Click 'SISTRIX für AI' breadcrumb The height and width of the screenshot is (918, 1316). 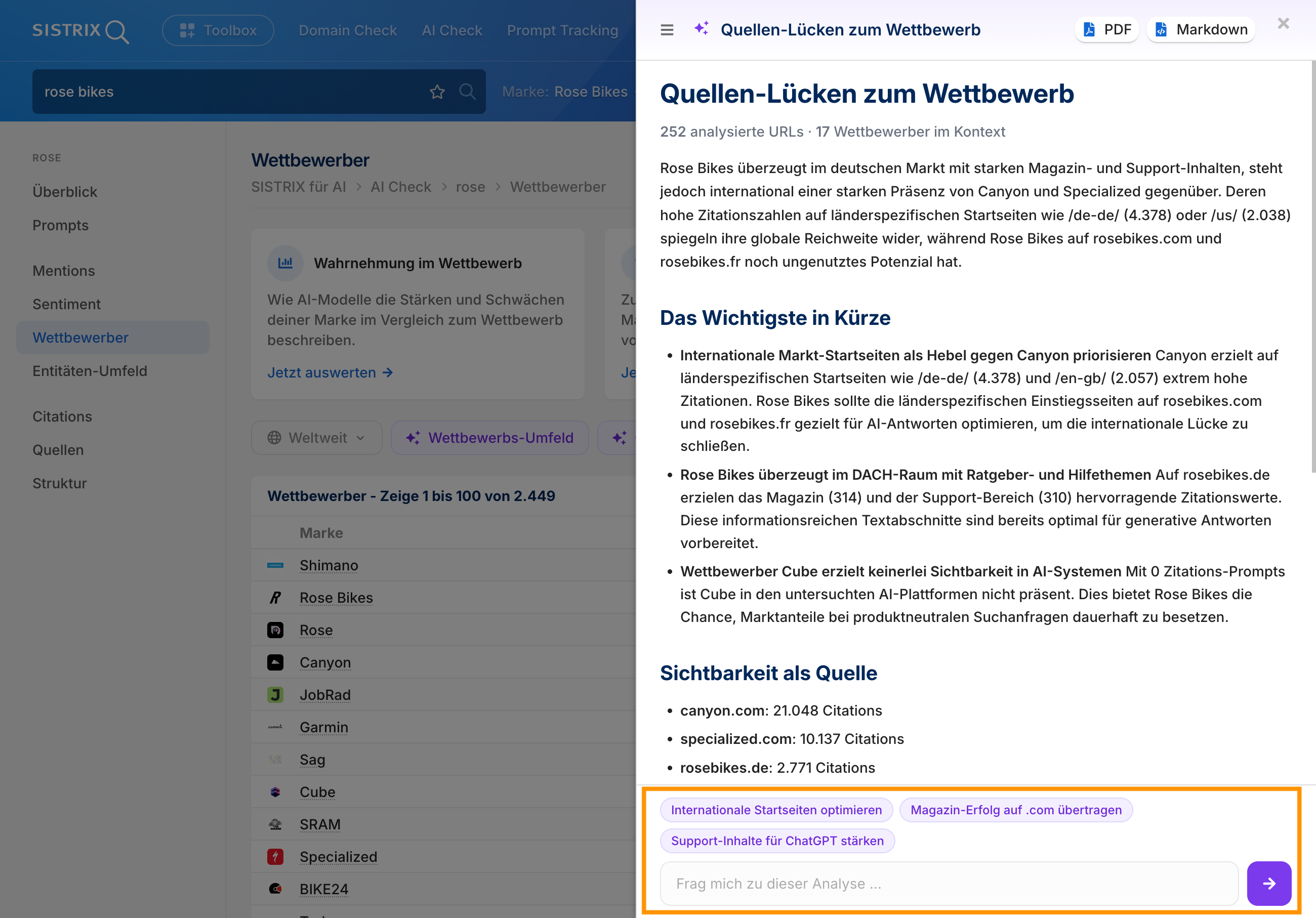coord(299,187)
